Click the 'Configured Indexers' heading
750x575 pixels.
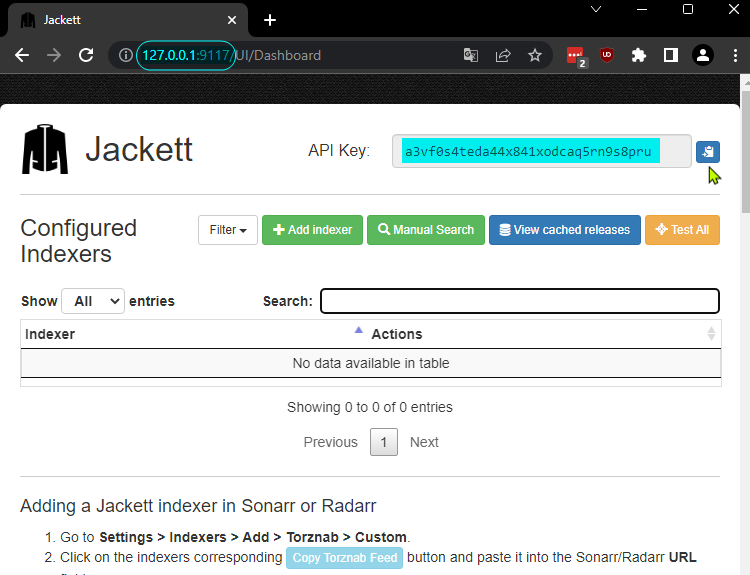click(x=79, y=241)
